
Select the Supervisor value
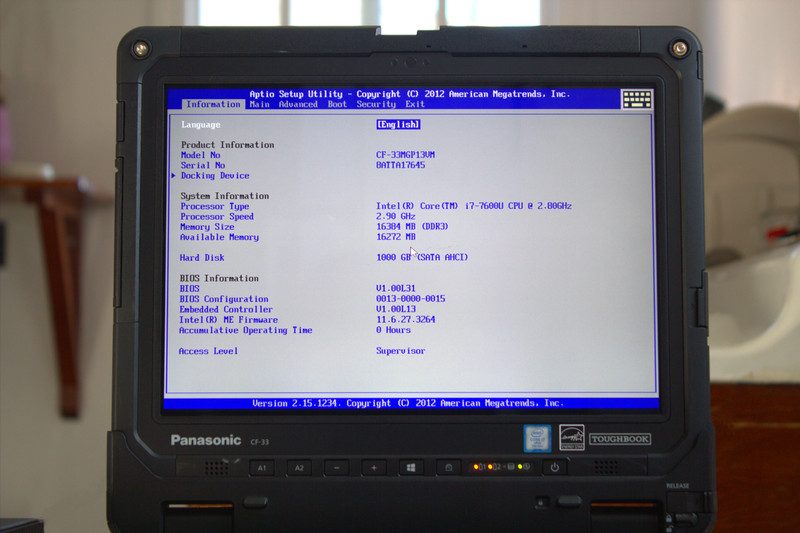(401, 350)
